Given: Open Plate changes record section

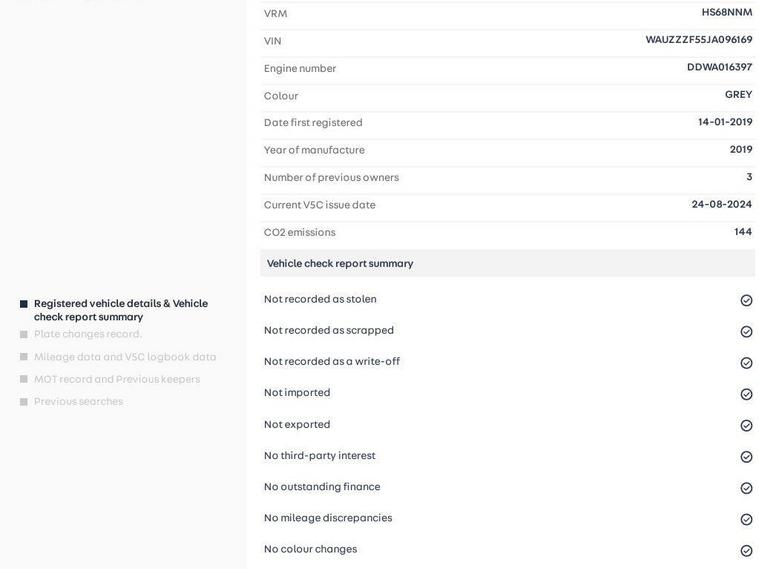Looking at the screenshot, I should coord(88,334).
